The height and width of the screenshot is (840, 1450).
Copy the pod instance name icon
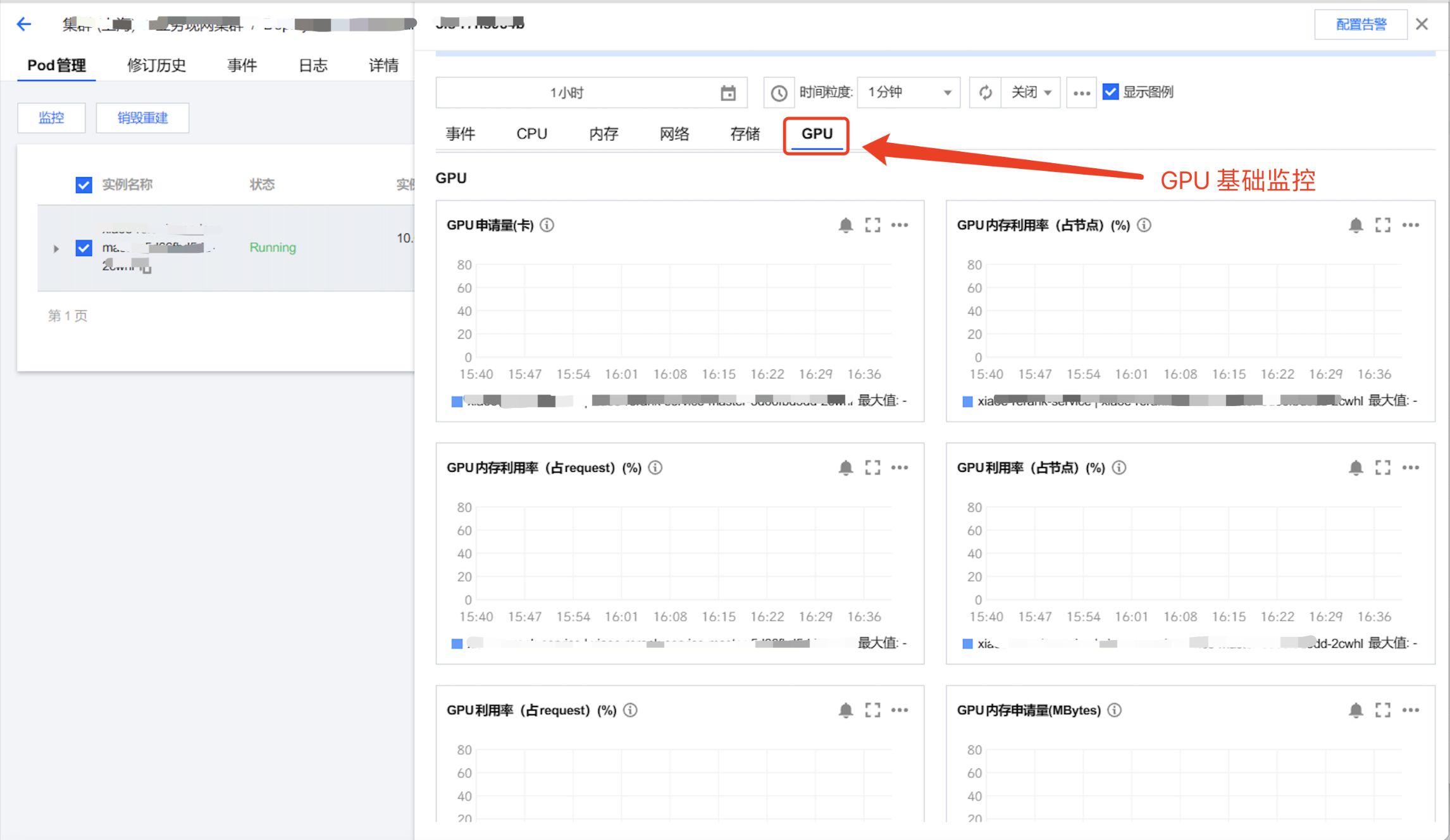(x=147, y=269)
